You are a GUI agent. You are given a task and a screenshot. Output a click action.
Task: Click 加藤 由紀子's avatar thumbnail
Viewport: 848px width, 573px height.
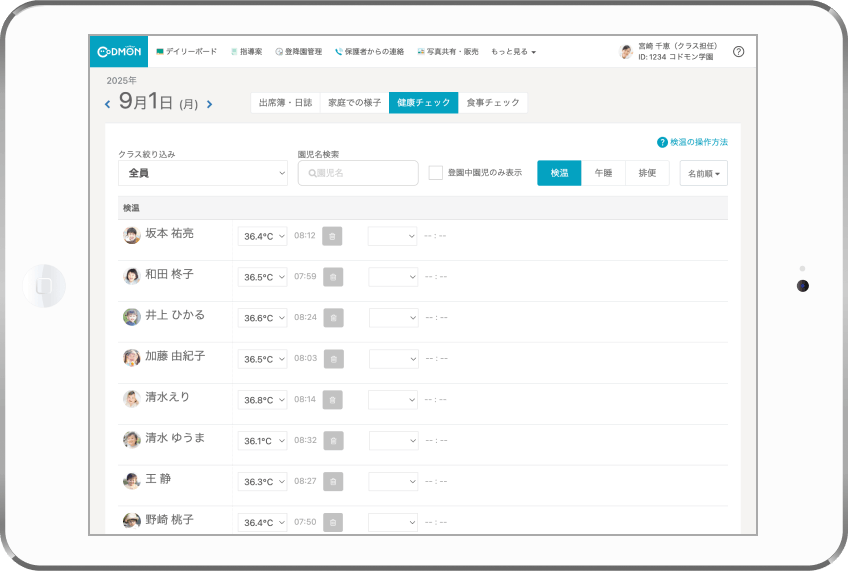click(131, 358)
